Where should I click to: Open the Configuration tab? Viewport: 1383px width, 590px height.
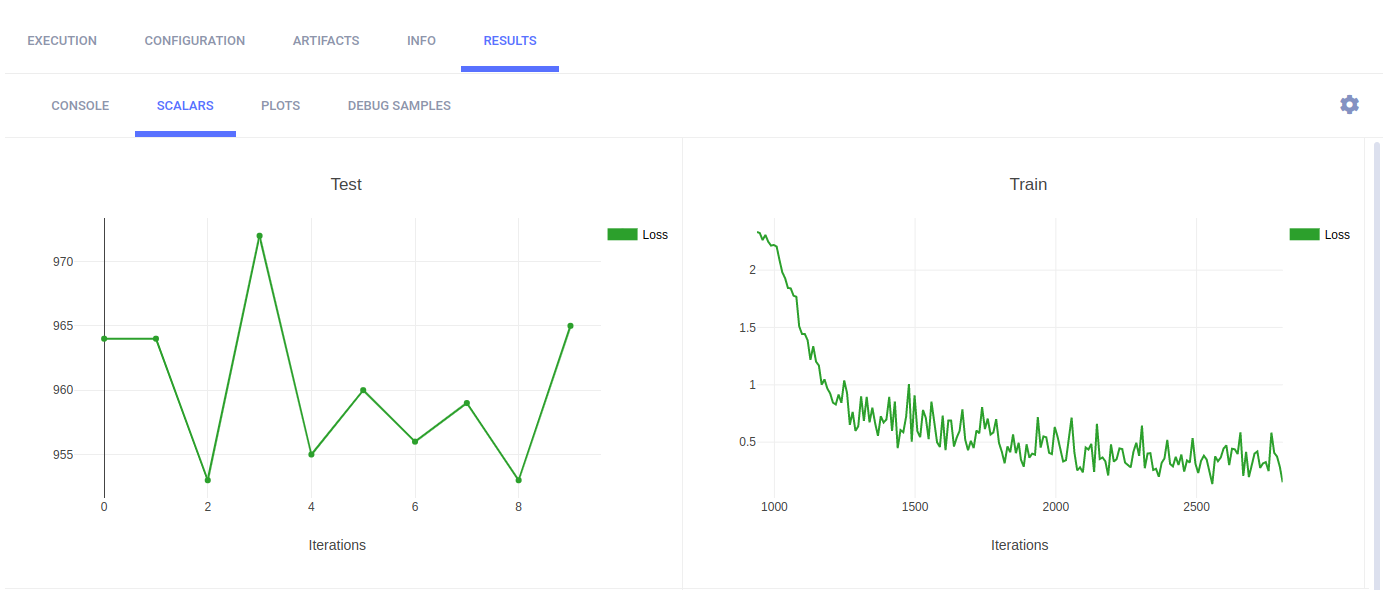pos(194,41)
